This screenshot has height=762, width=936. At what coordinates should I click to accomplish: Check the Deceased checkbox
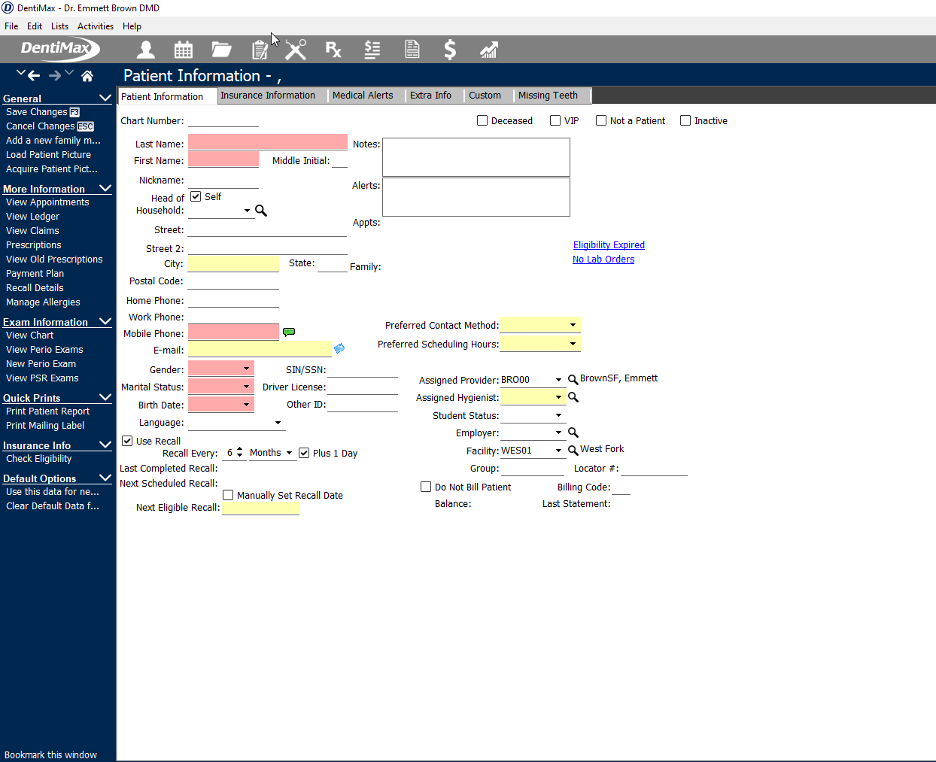483,121
